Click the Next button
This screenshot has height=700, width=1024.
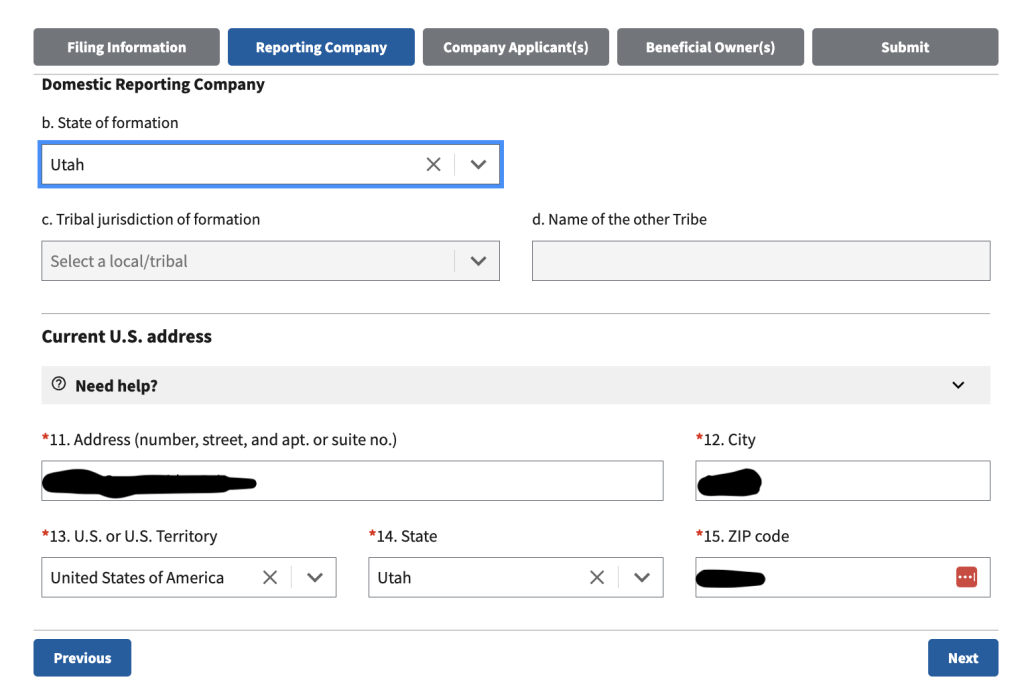point(962,658)
